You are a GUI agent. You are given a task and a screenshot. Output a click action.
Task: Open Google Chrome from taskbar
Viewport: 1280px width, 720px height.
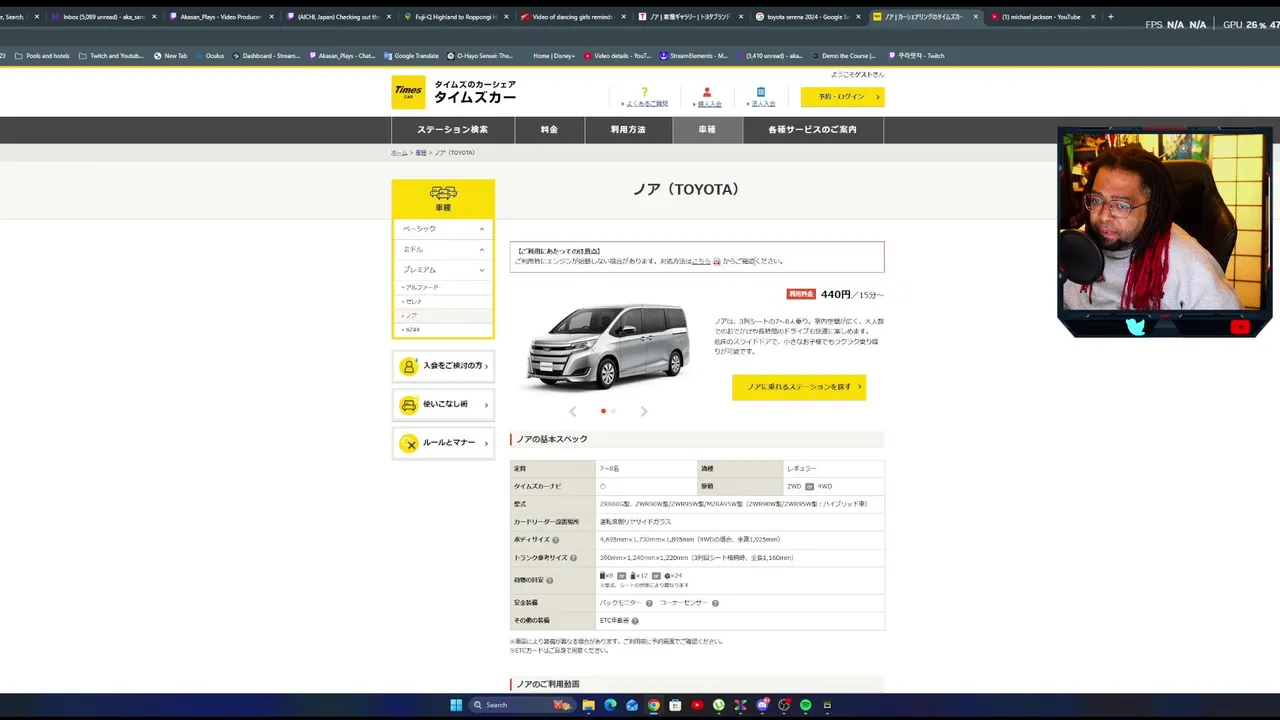click(654, 705)
